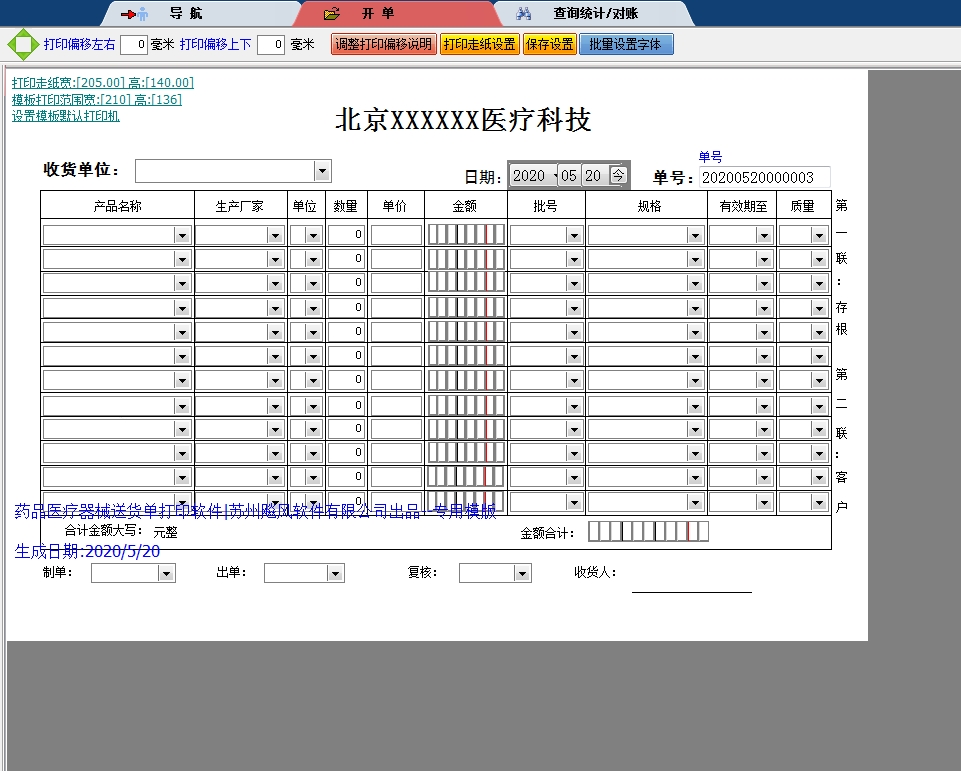Open the first 生产厂家 dropdown
961x771 pixels.
tap(277, 234)
